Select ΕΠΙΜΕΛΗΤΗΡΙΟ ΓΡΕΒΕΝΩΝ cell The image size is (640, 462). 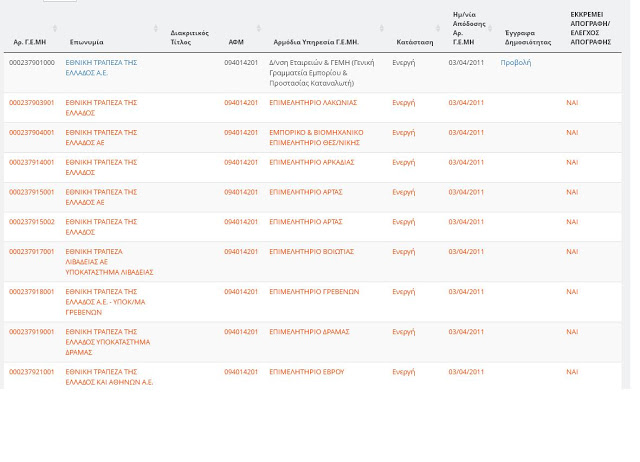tap(314, 291)
